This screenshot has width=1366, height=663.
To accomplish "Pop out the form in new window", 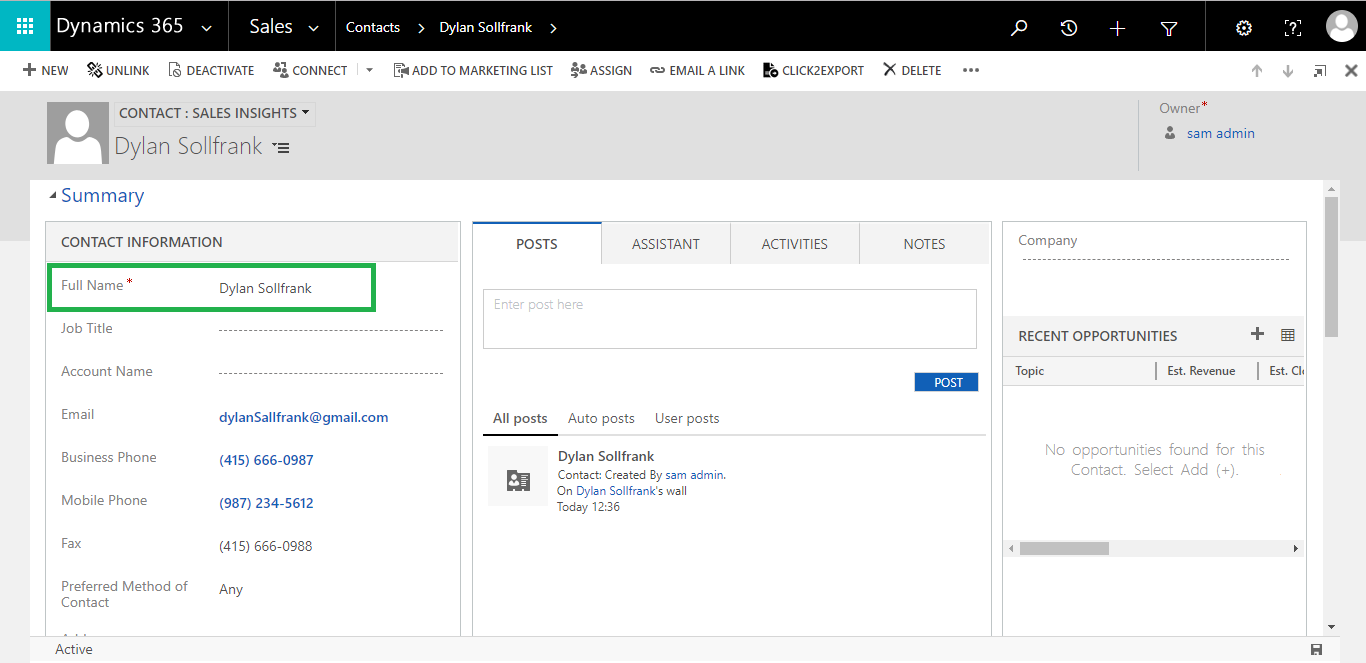I will click(1320, 71).
